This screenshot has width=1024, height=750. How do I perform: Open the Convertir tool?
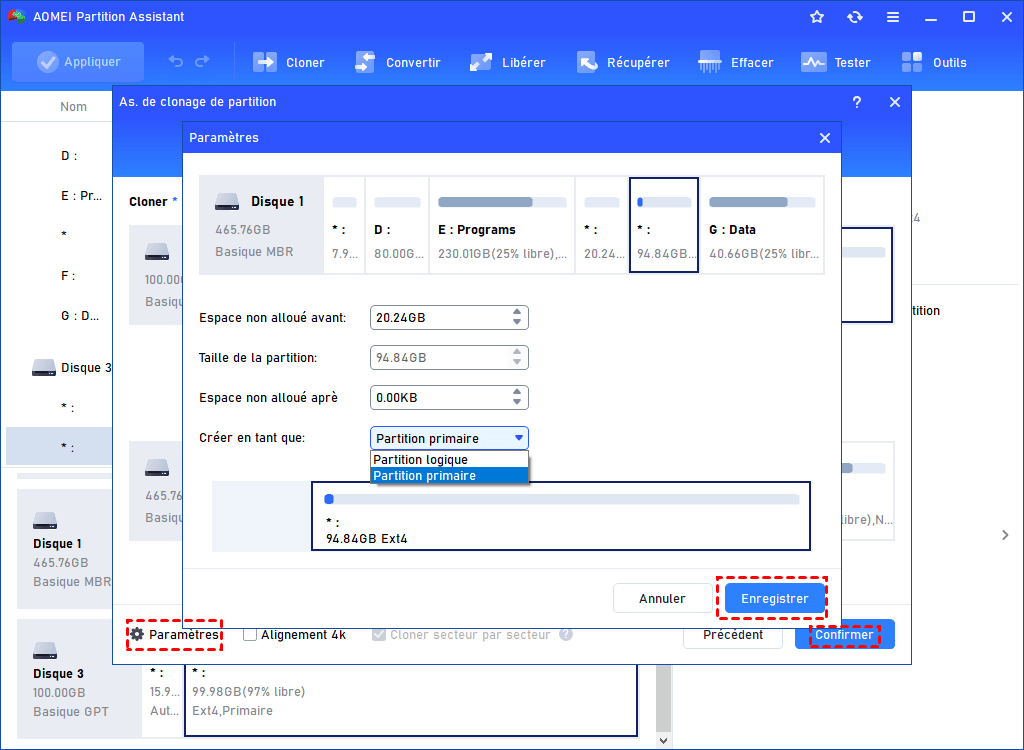pyautogui.click(x=397, y=62)
